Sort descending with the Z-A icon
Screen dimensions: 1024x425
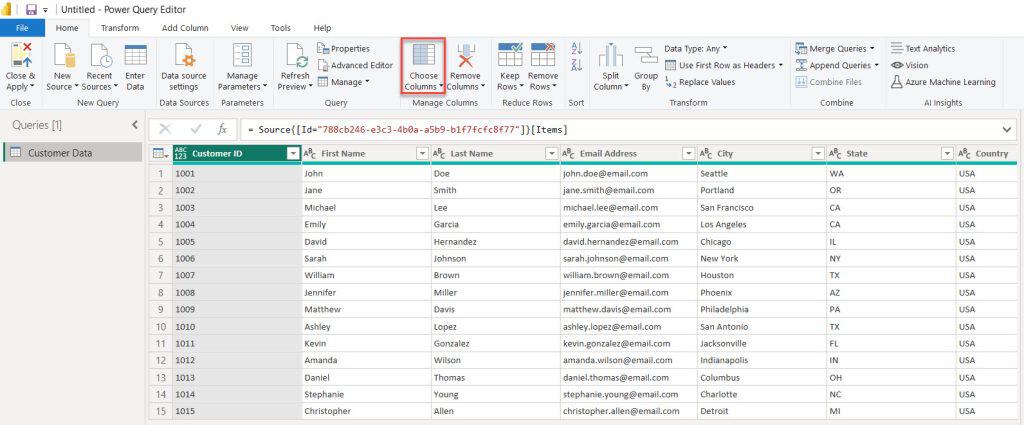(x=577, y=65)
